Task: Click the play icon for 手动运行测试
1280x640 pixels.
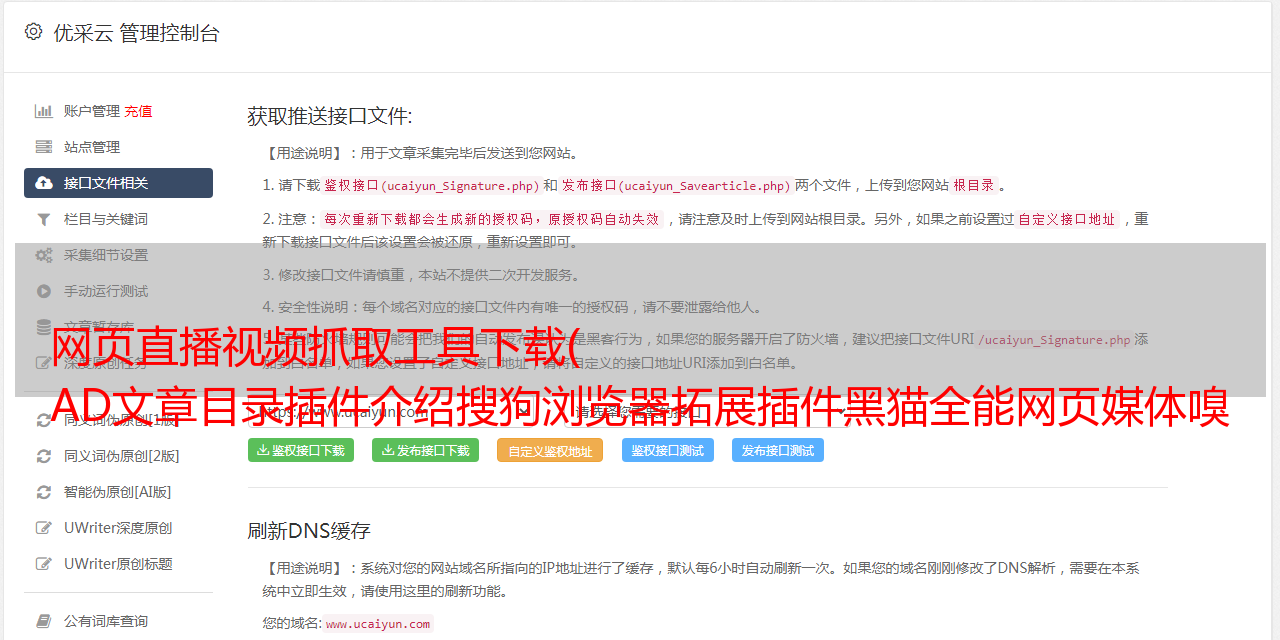Action: [44, 291]
